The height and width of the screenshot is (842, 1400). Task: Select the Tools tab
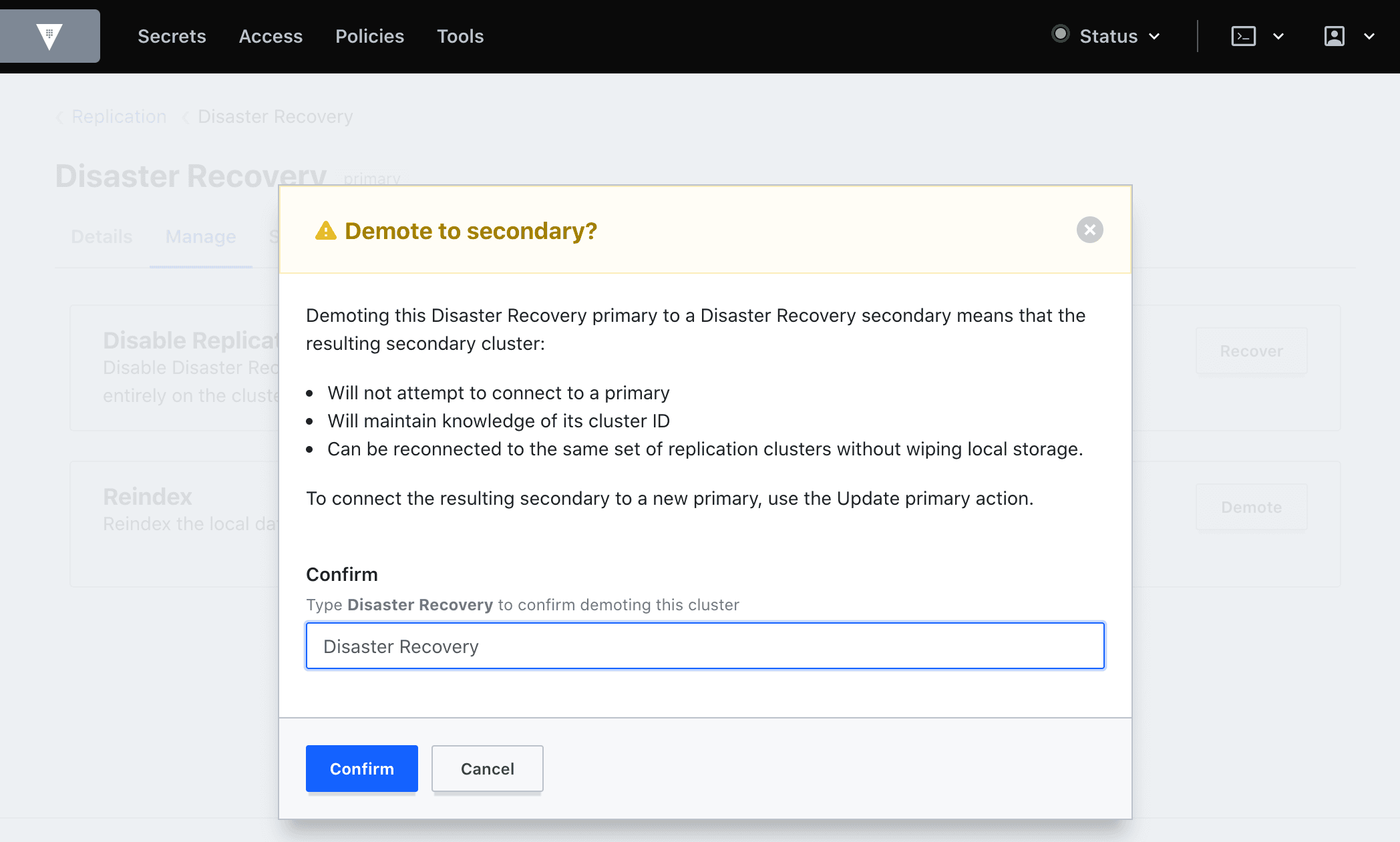coord(460,36)
